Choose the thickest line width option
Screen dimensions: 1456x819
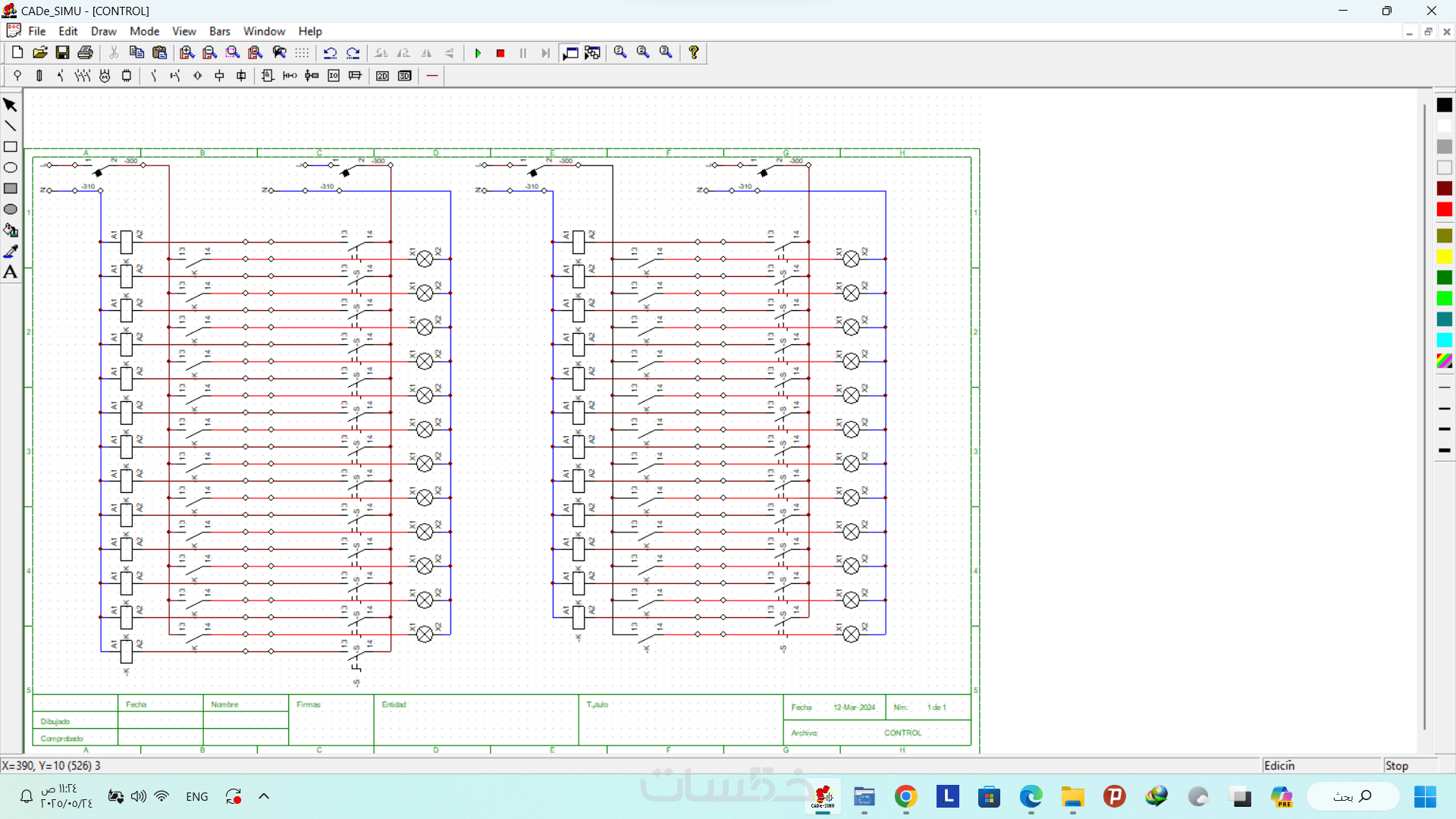coord(1444,450)
